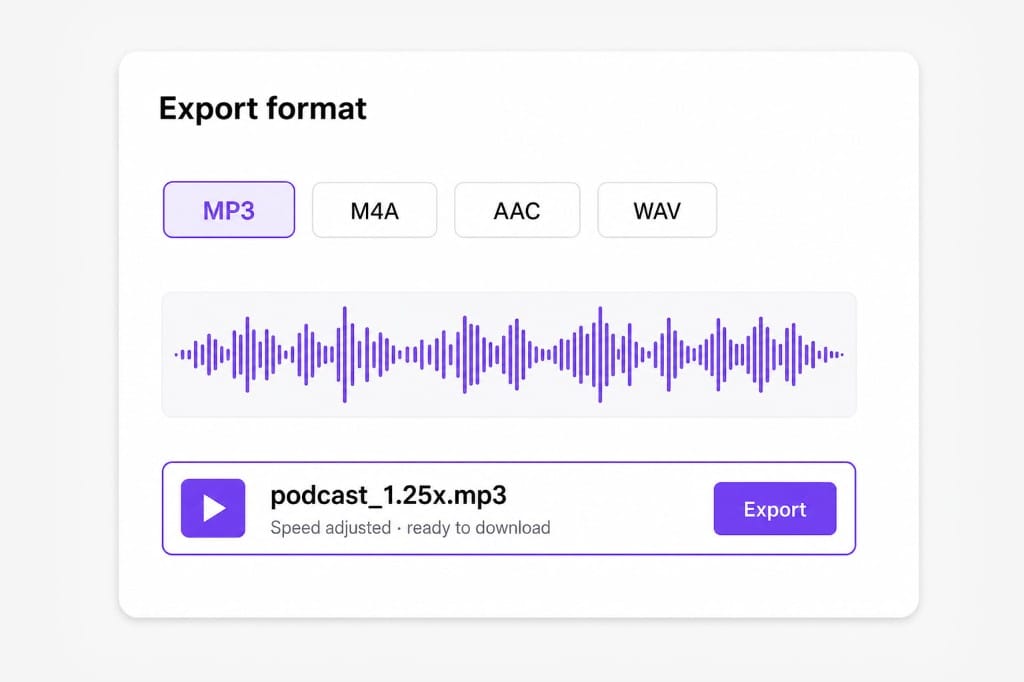Screen dimensions: 1024x682
Task: Click the 'Speed adjusted · ready to download' status
Action: [410, 528]
